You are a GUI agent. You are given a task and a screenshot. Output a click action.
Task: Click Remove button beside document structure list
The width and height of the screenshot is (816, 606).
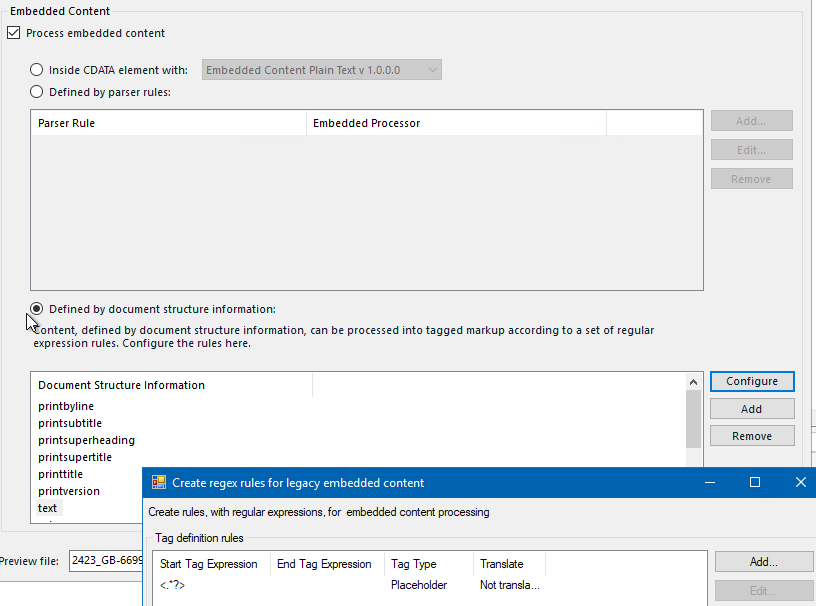(x=751, y=436)
